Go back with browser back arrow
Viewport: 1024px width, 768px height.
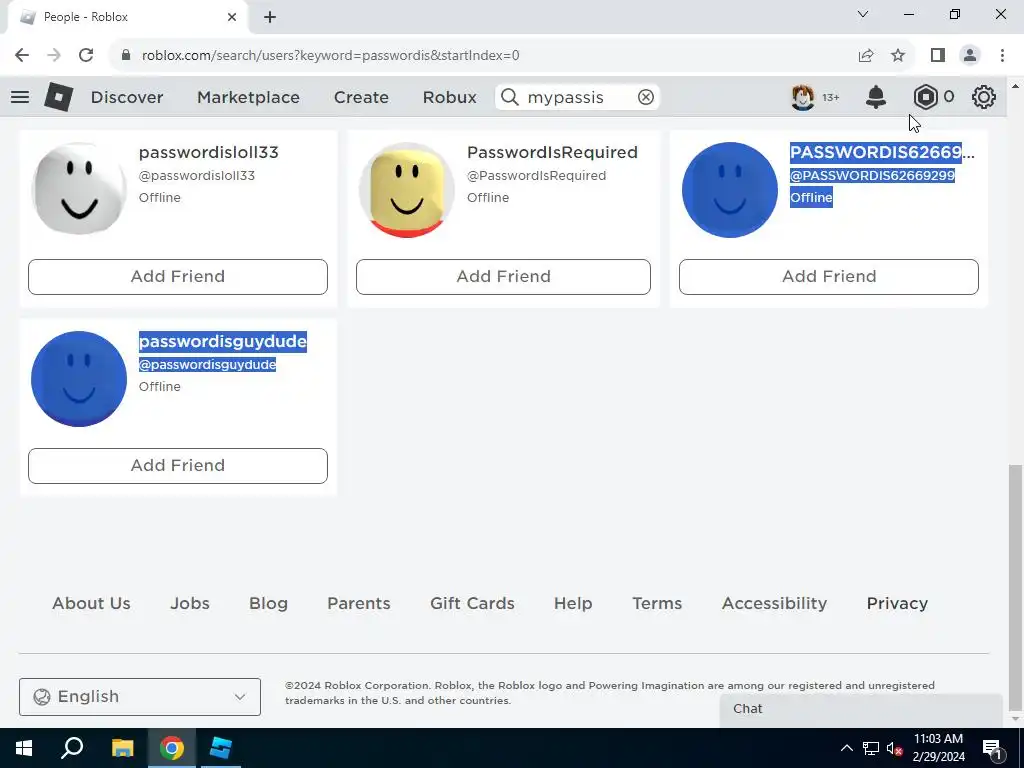pos(22,55)
